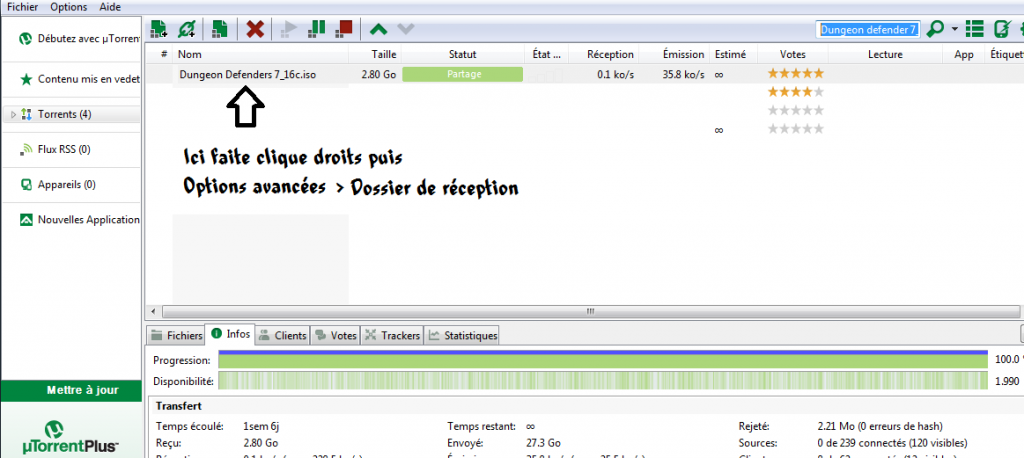Click the horizontal scrollbar under torrent list

pyautogui.click(x=590, y=312)
